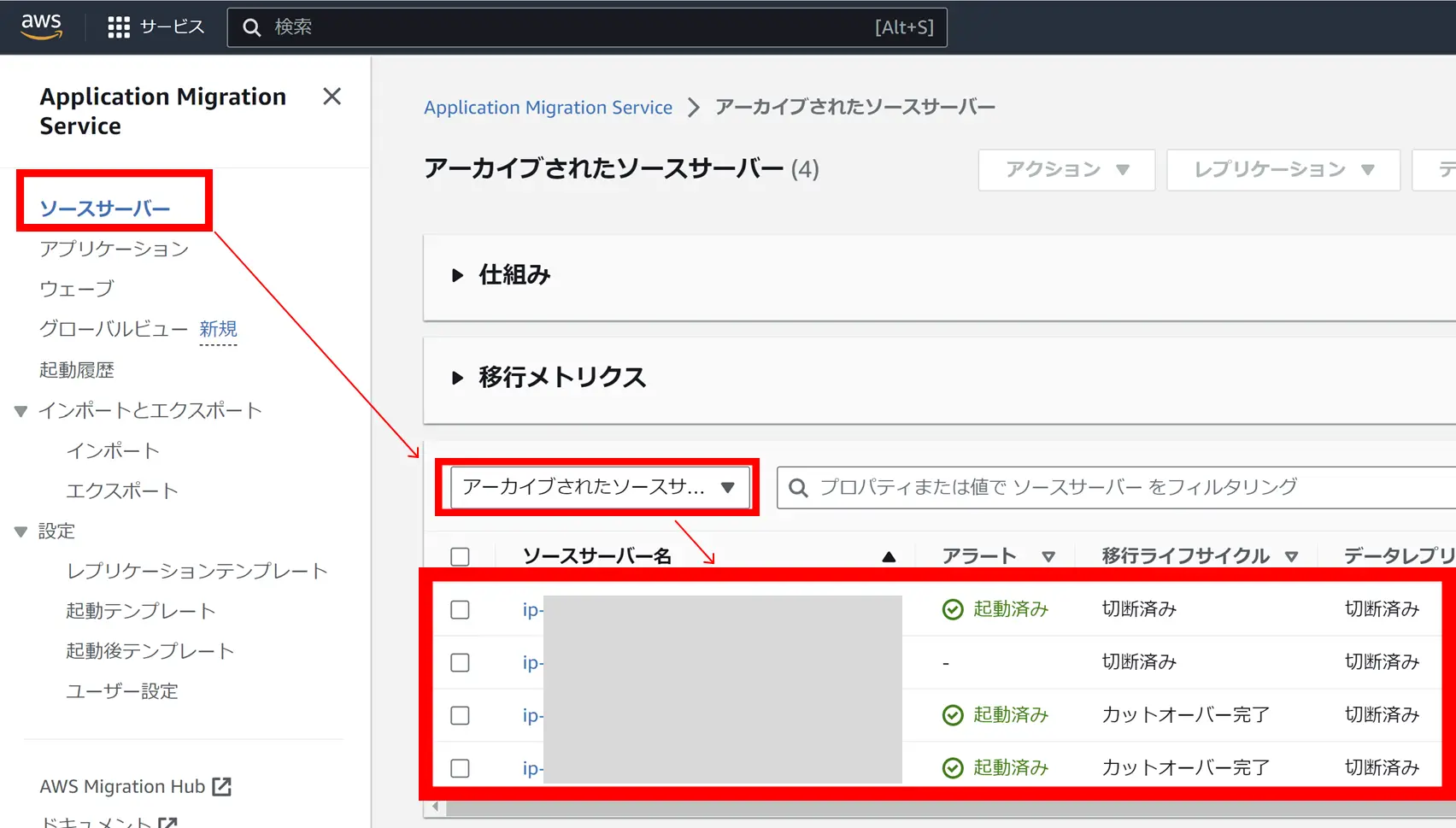This screenshot has height=828, width=1456.
Task: Expand the 仕組み section
Action: pyautogui.click(x=457, y=275)
